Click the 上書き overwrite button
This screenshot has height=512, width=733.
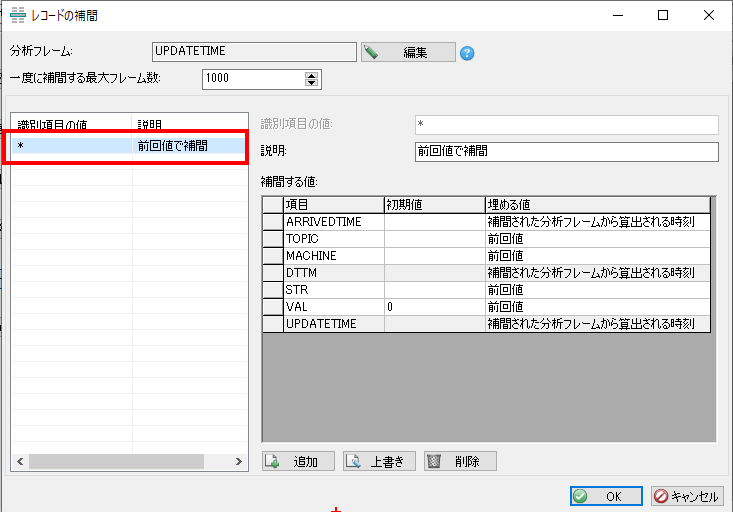click(x=379, y=461)
